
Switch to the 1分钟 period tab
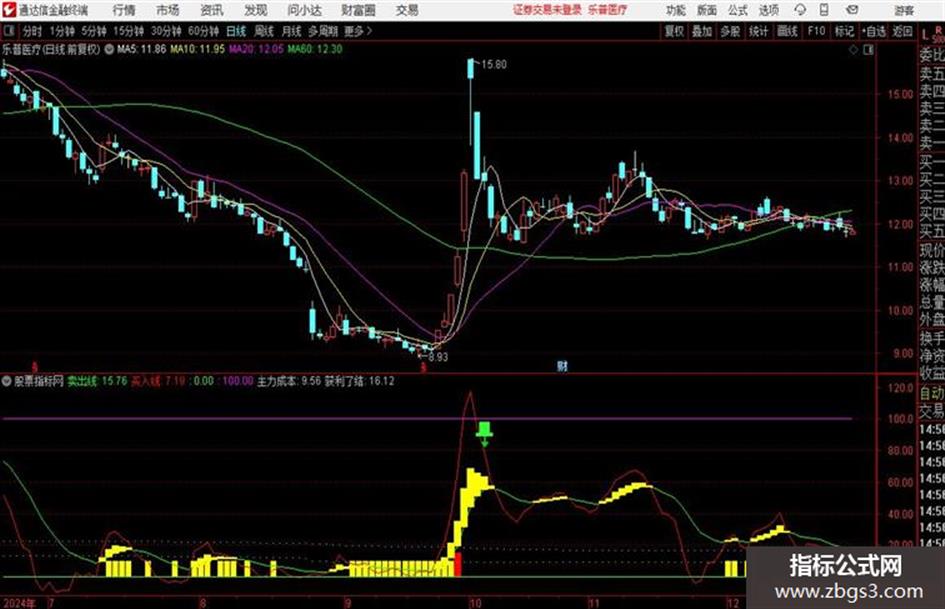pyautogui.click(x=62, y=31)
